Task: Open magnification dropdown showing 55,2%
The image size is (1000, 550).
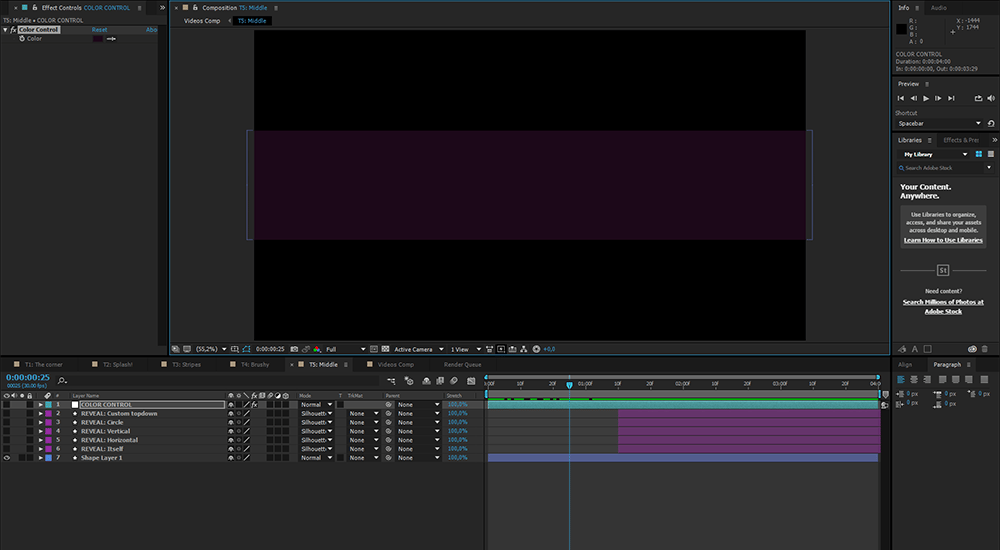Action: (211, 349)
